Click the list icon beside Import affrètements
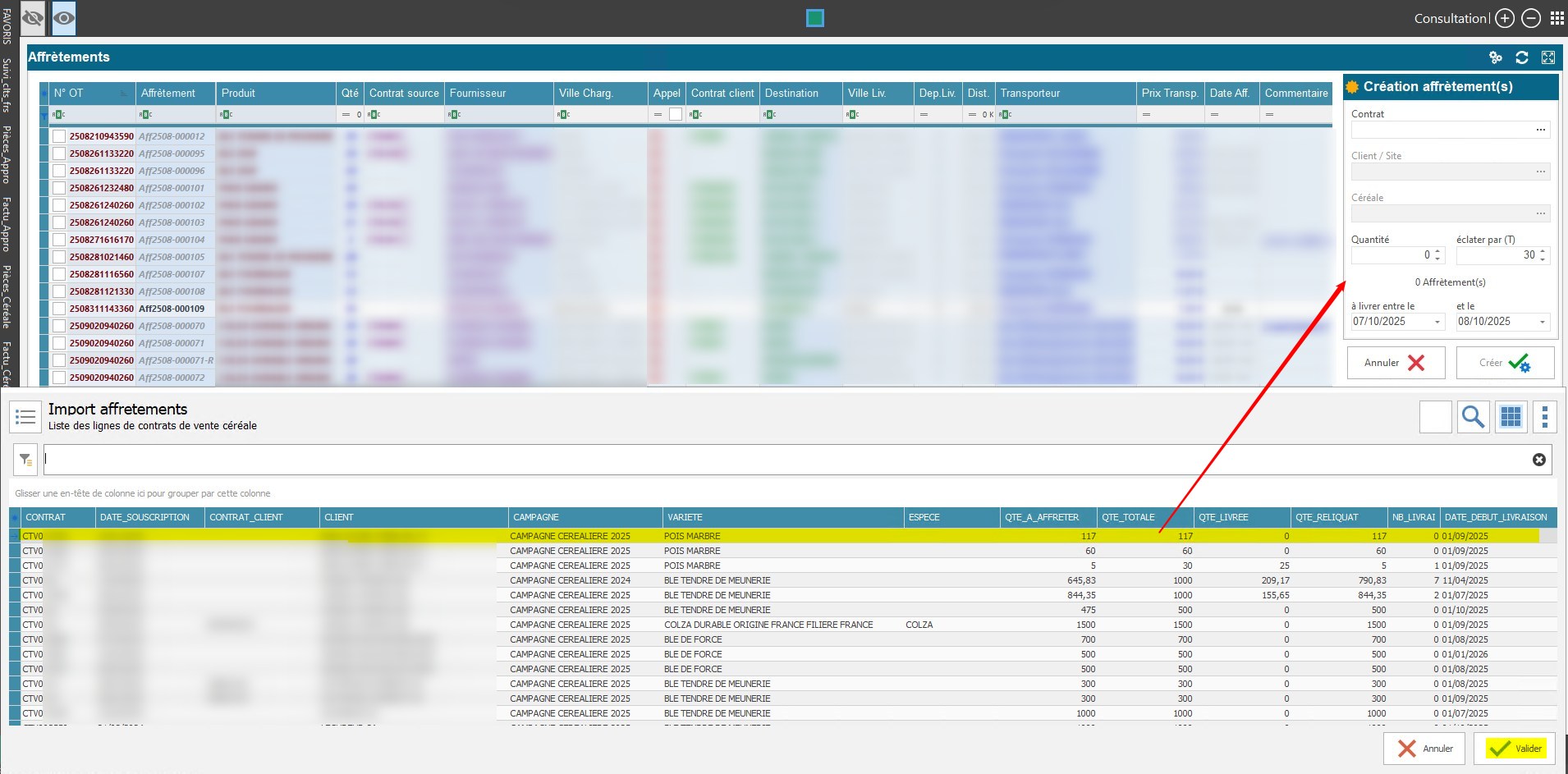Viewport: 1568px width, 774px height. (x=25, y=417)
